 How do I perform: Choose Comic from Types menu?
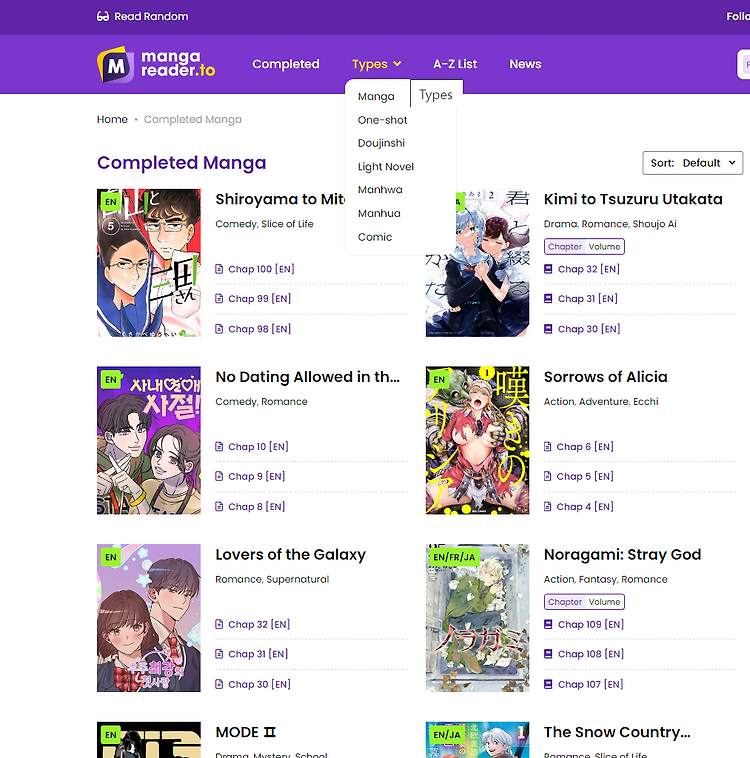(x=375, y=237)
